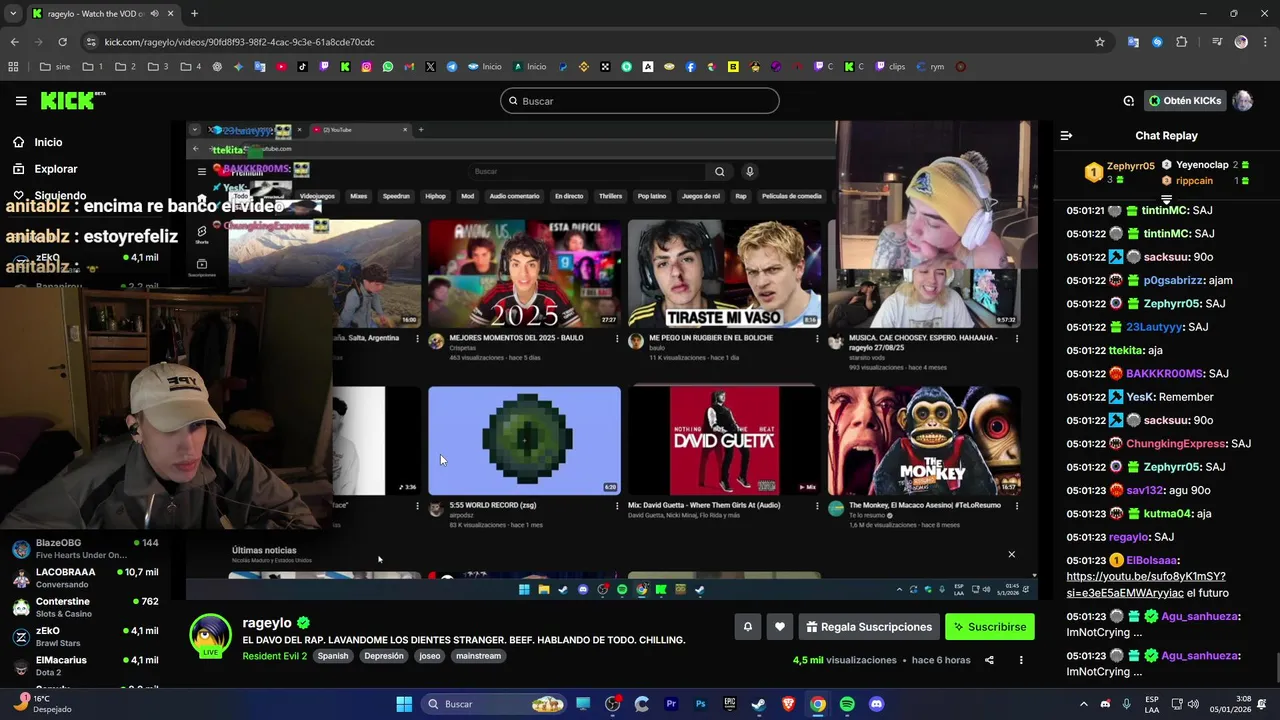Viewport: 1280px width, 720px height.
Task: Open BlazeOBG channel in sidebar
Action: click(x=85, y=548)
